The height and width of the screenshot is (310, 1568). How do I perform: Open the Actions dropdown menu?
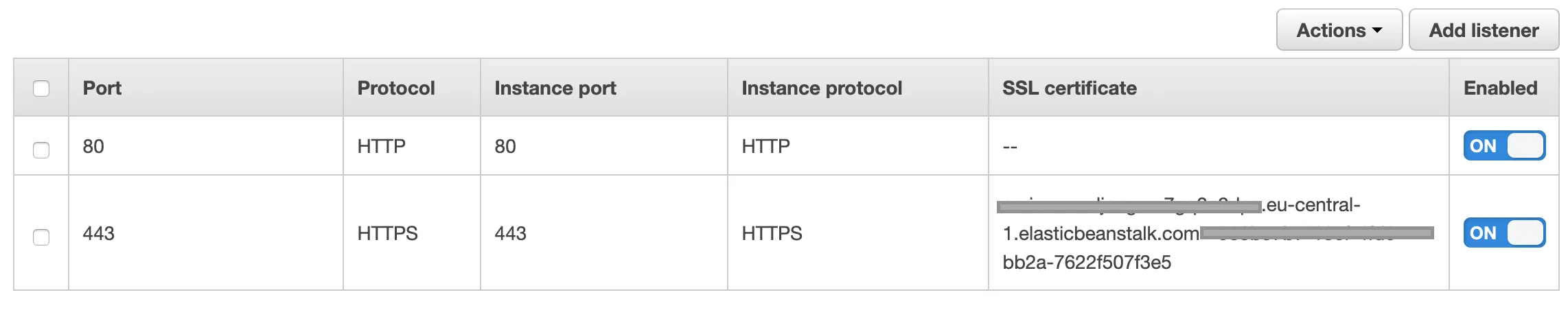(x=1338, y=30)
